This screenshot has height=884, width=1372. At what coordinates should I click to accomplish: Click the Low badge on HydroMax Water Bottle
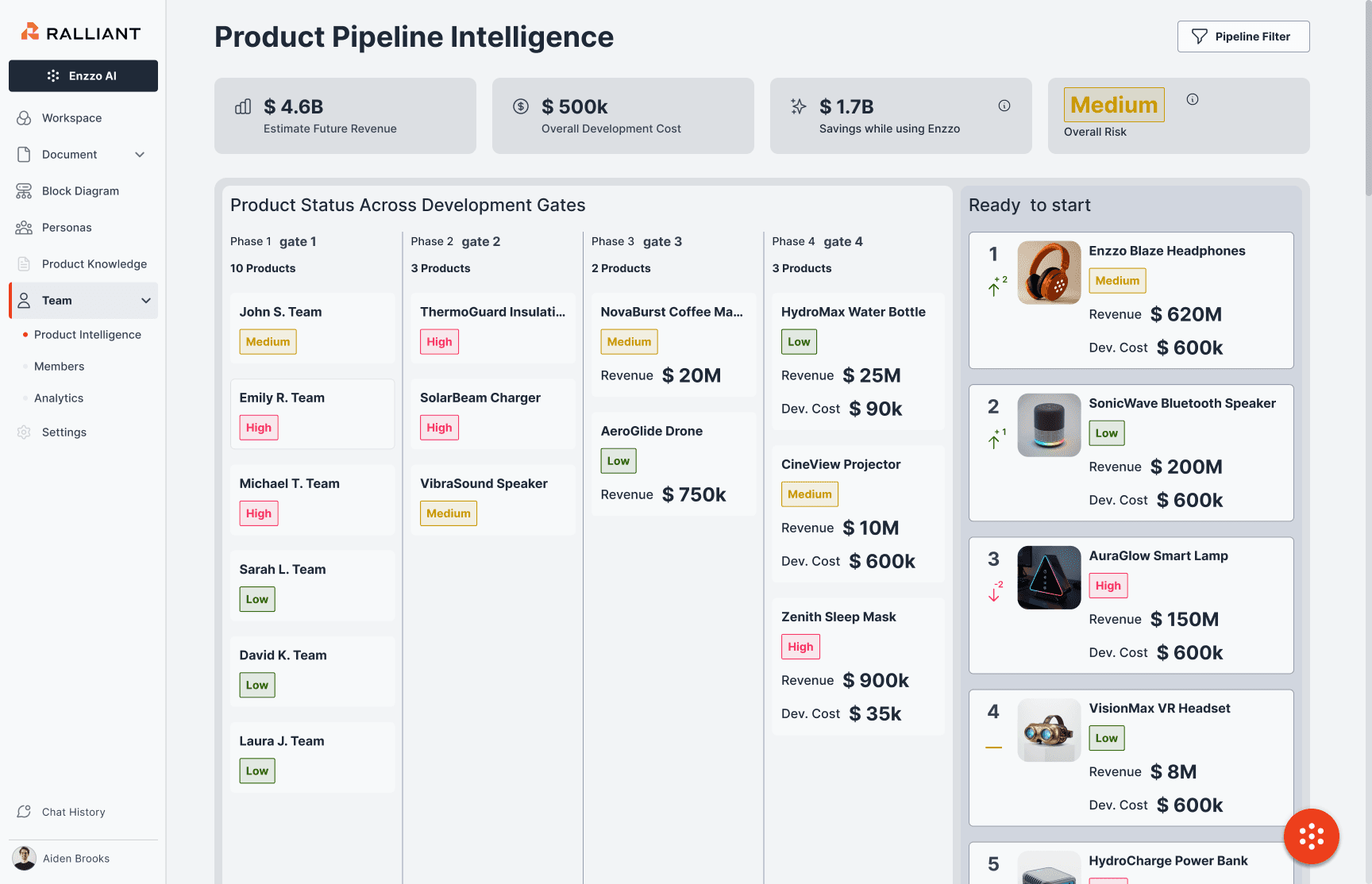[799, 342]
